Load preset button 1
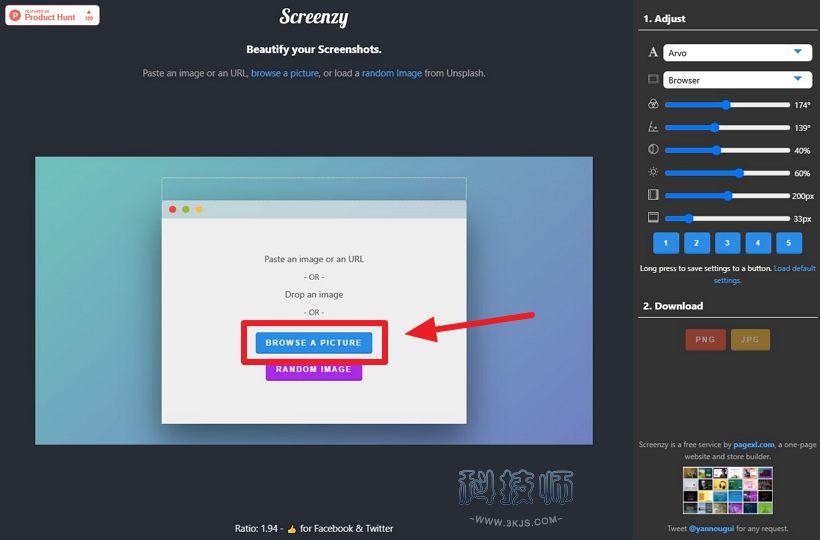The width and height of the screenshot is (820, 540). [666, 243]
